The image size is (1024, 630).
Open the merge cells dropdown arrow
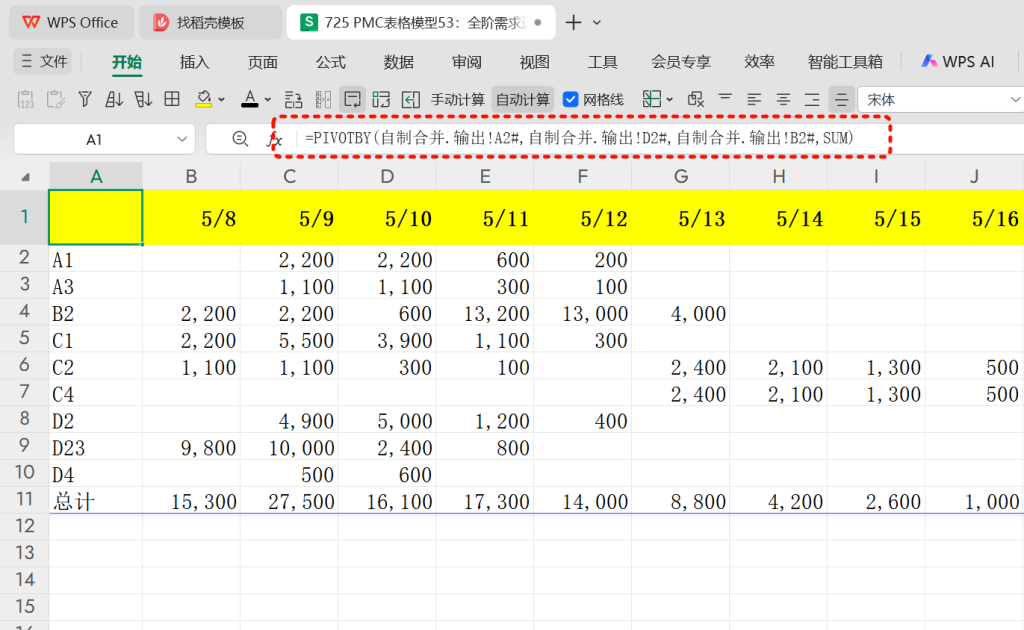[x=669, y=100]
